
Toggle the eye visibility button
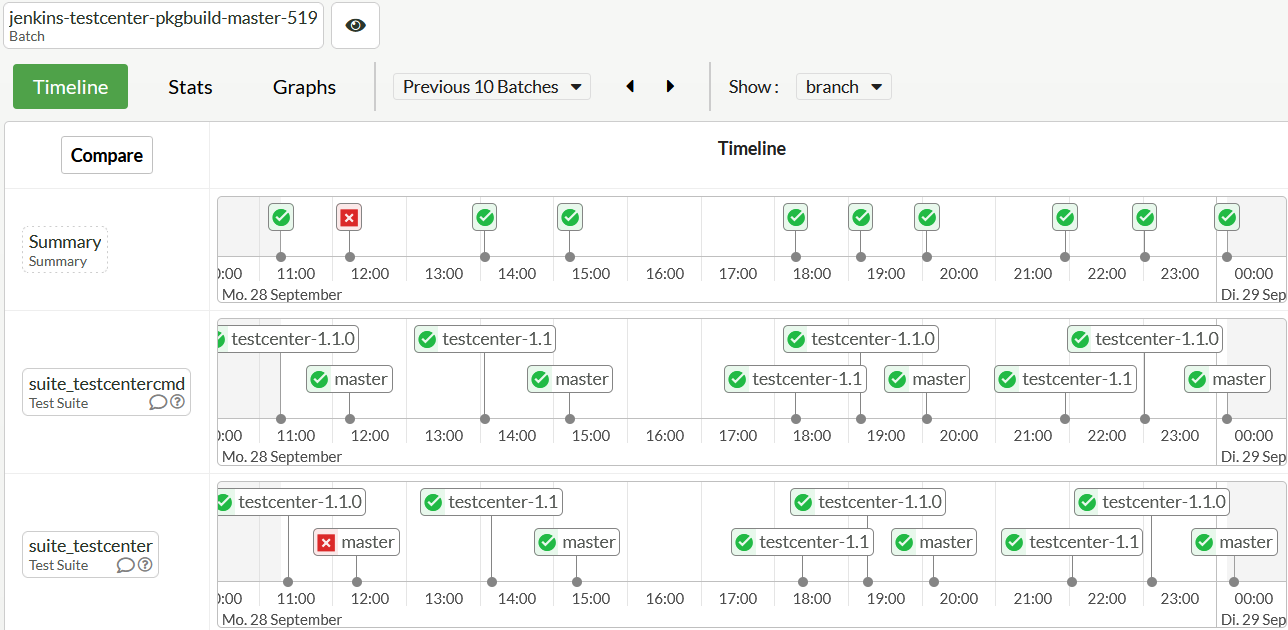(x=355, y=25)
